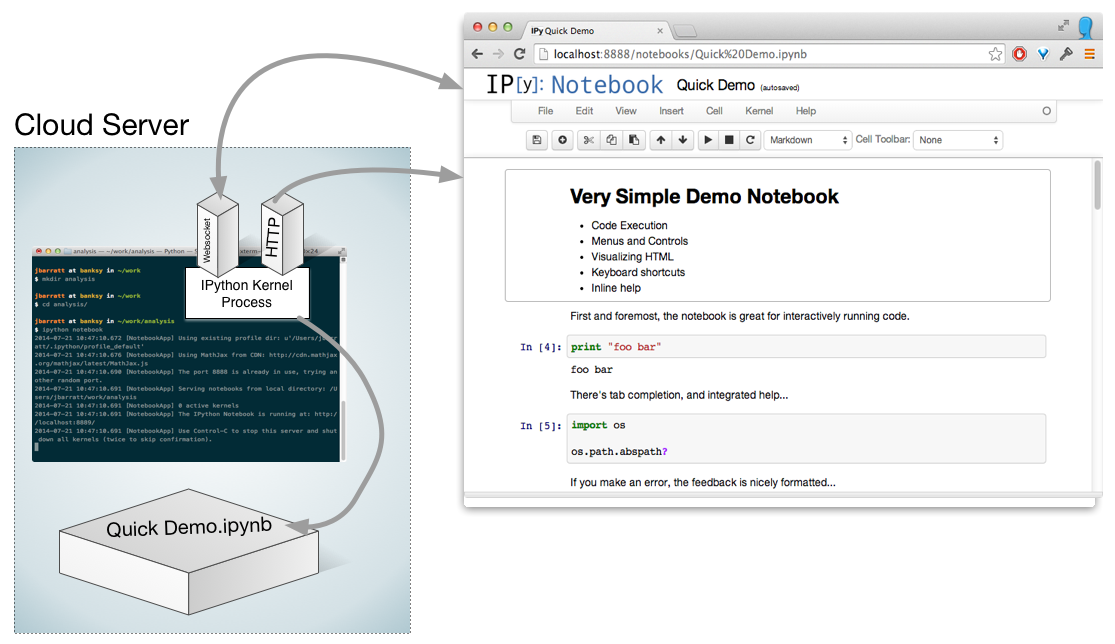1115x644 pixels.
Task: Go forward using the browser forward arrow
Action: pyautogui.click(x=498, y=54)
